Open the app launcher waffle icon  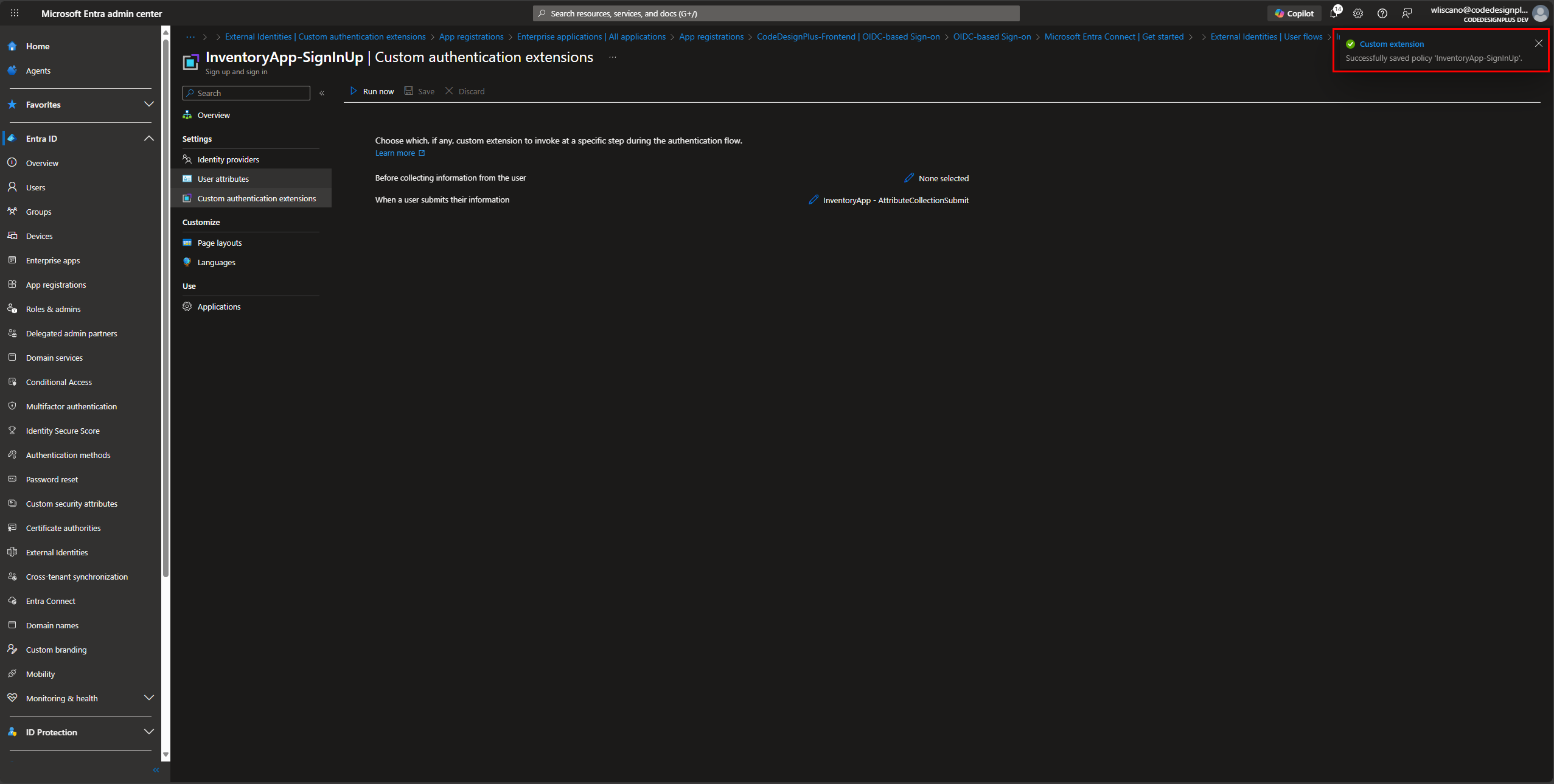[x=15, y=13]
